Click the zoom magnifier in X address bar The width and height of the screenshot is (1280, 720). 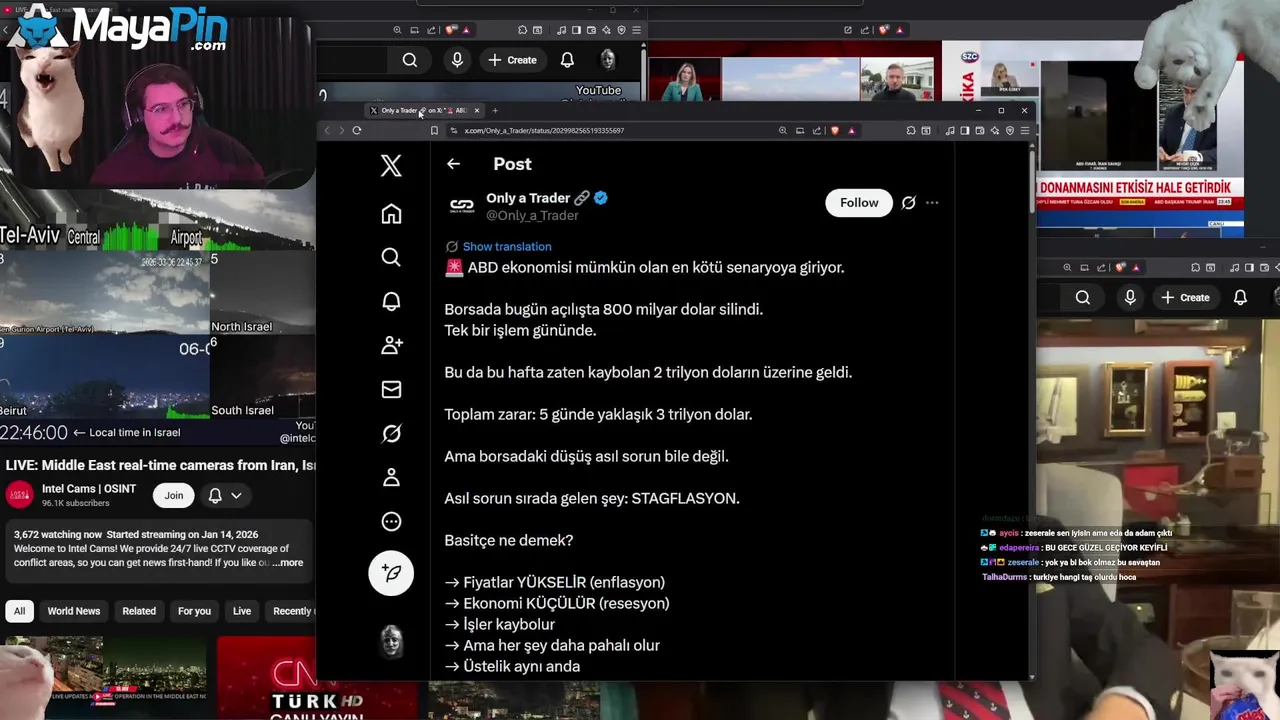pos(782,130)
